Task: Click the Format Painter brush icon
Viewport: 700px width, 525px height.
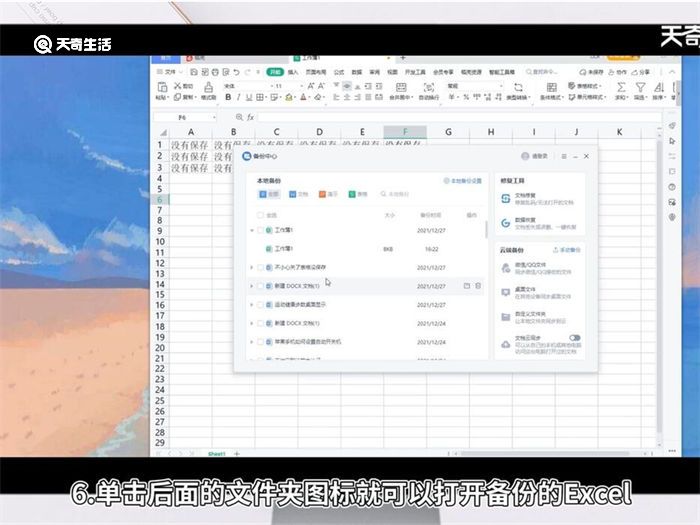Action: (208, 88)
